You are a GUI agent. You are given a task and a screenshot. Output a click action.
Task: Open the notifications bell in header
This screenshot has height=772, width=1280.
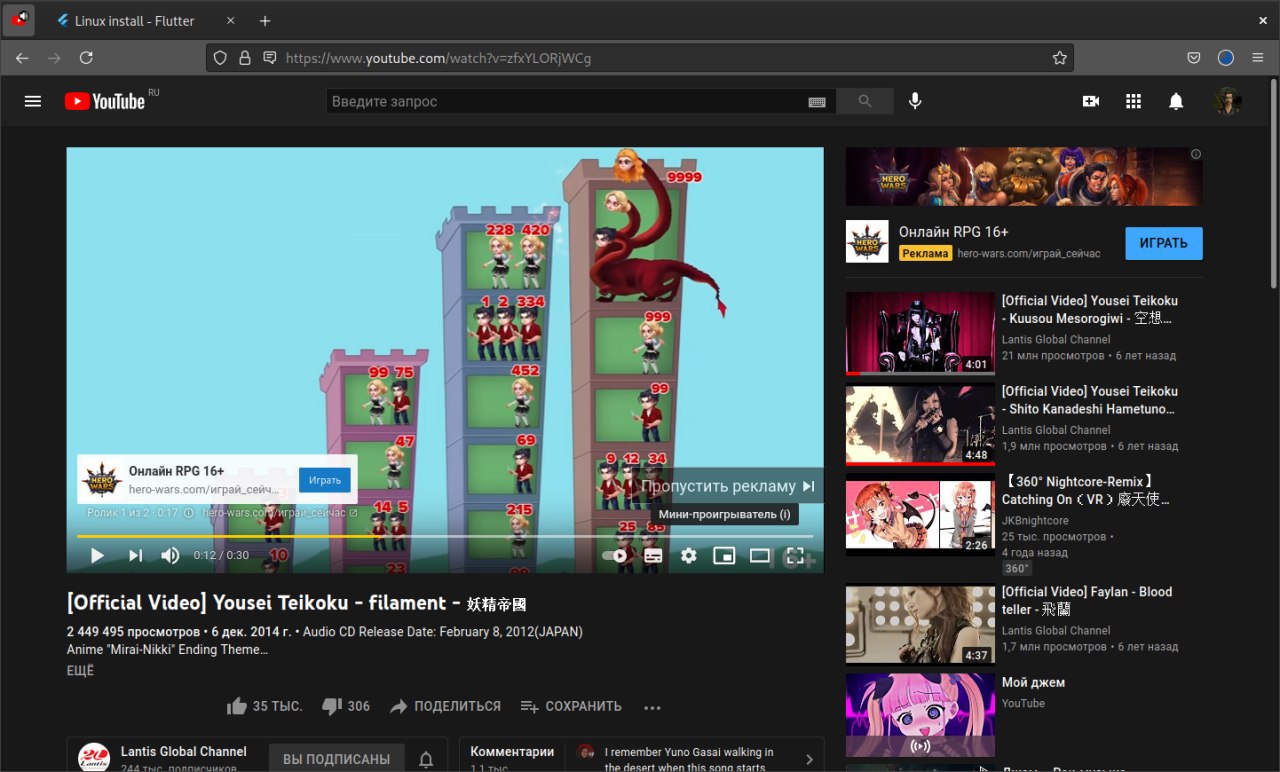(1177, 101)
